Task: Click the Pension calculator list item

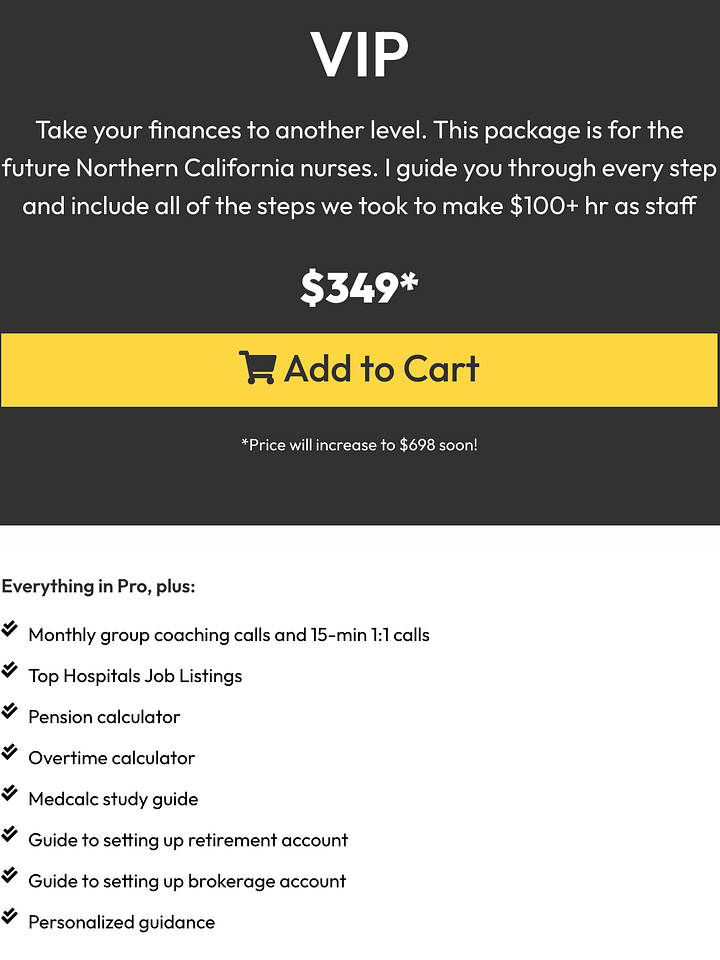Action: [x=104, y=717]
